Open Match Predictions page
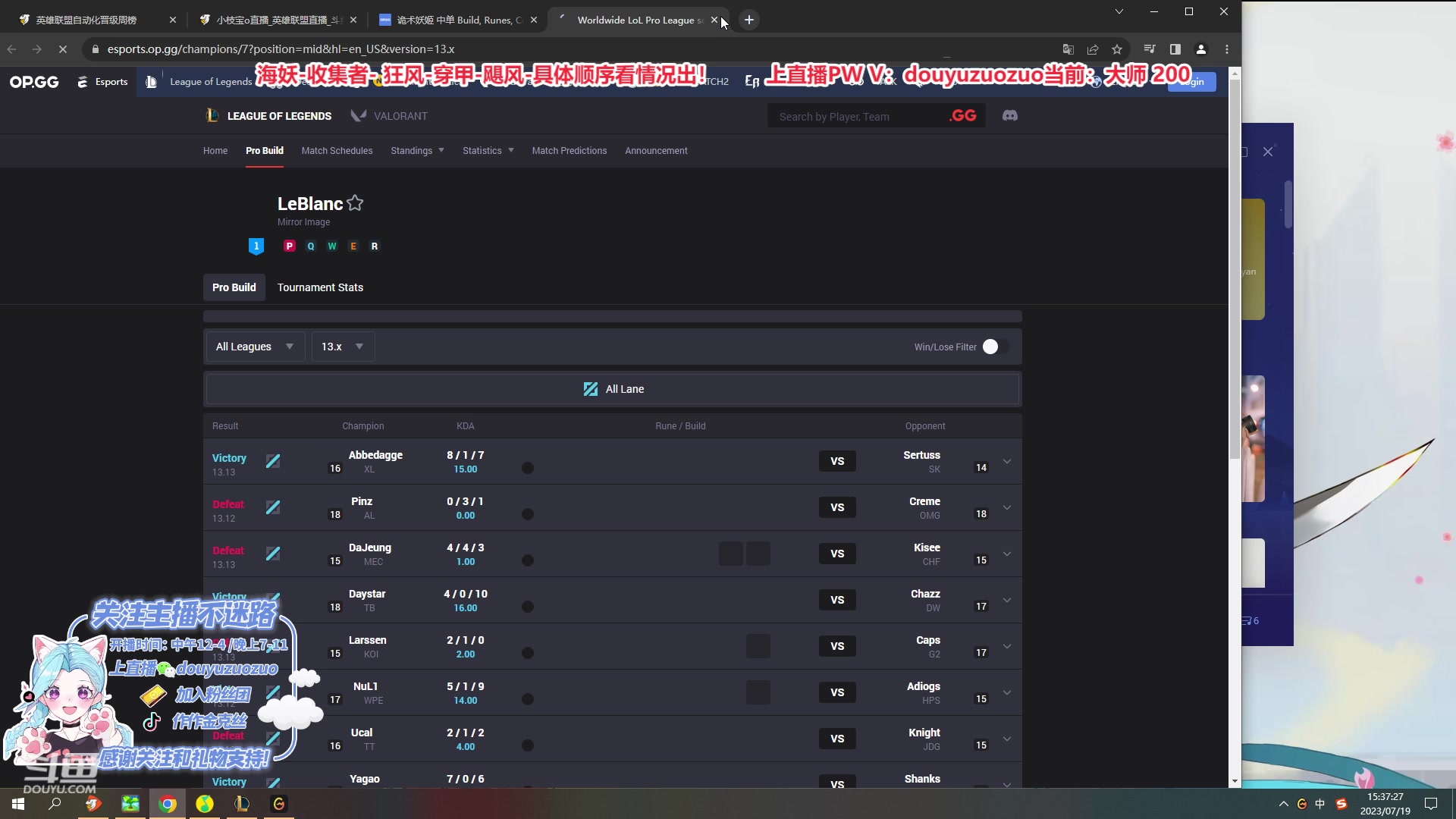The width and height of the screenshot is (1456, 819). coord(570,151)
